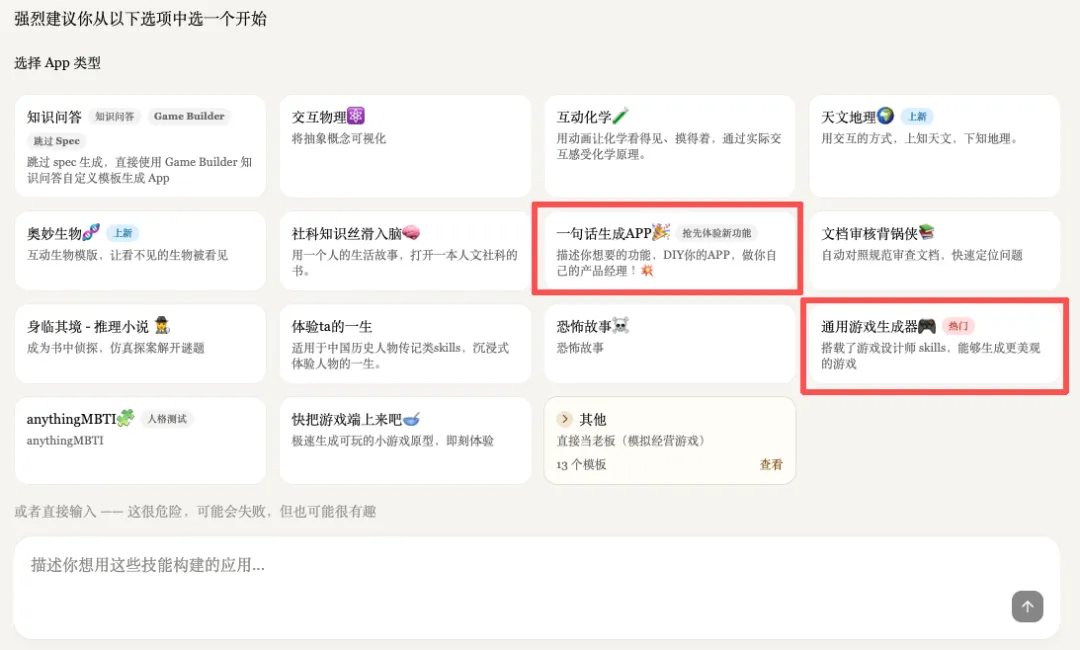This screenshot has height=650, width=1080.
Task: Select the 奥妙生物 card
Action: coord(140,251)
